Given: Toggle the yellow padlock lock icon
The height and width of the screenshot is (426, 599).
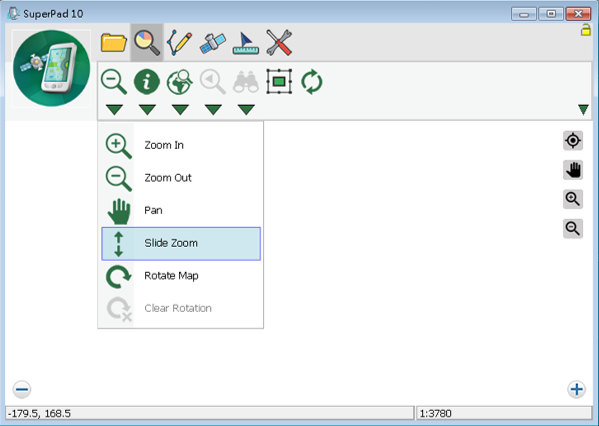Looking at the screenshot, I should point(585,30).
